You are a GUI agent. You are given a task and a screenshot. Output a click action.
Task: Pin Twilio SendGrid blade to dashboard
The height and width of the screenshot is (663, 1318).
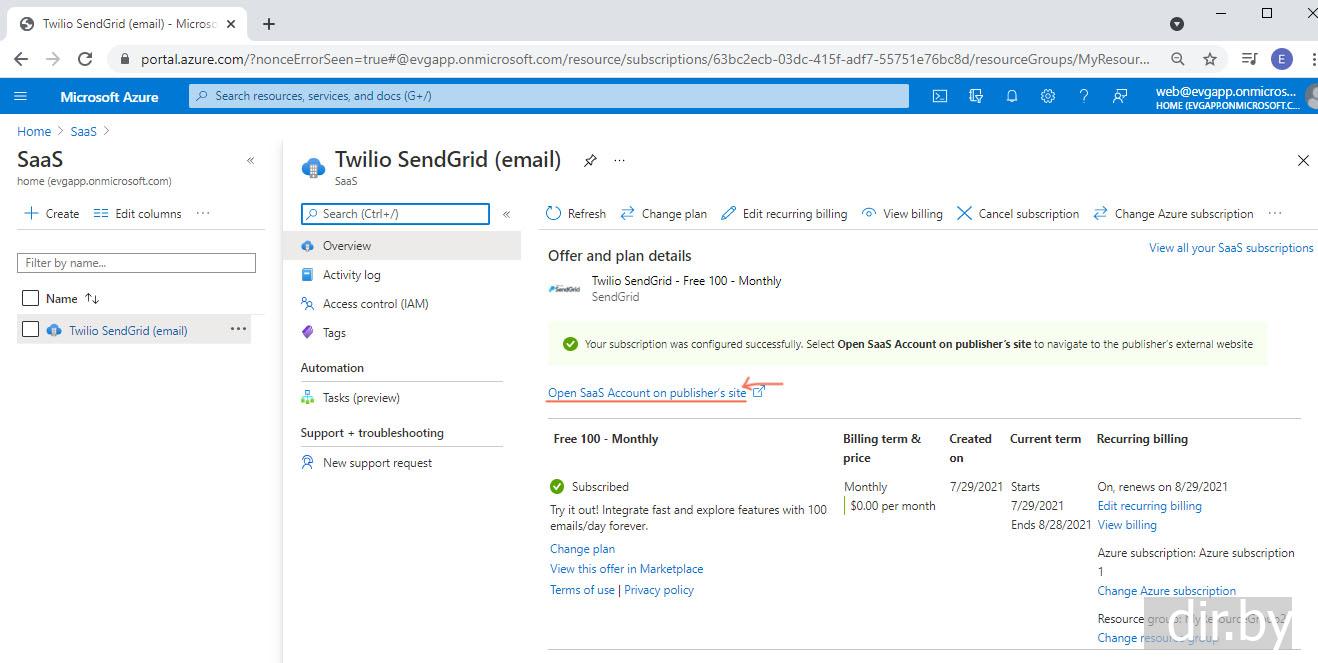tap(590, 160)
